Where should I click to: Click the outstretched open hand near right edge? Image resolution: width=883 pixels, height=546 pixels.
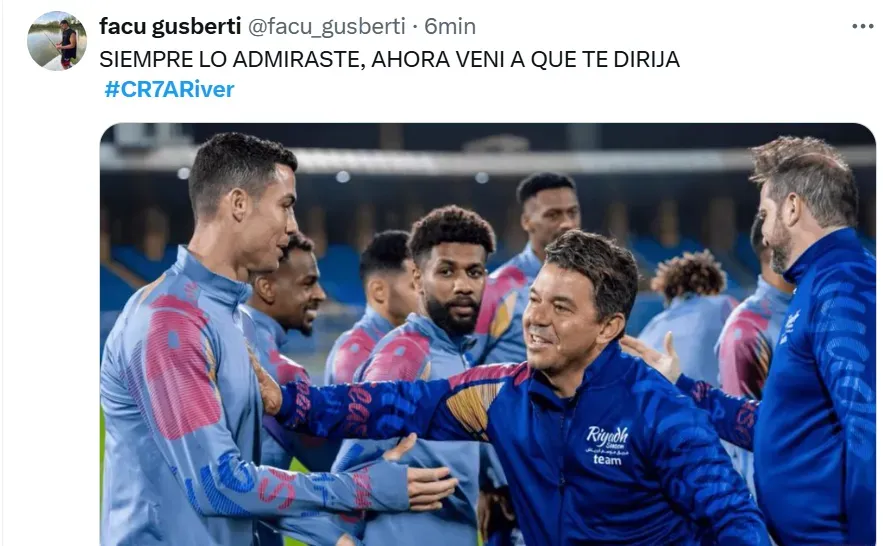point(653,357)
